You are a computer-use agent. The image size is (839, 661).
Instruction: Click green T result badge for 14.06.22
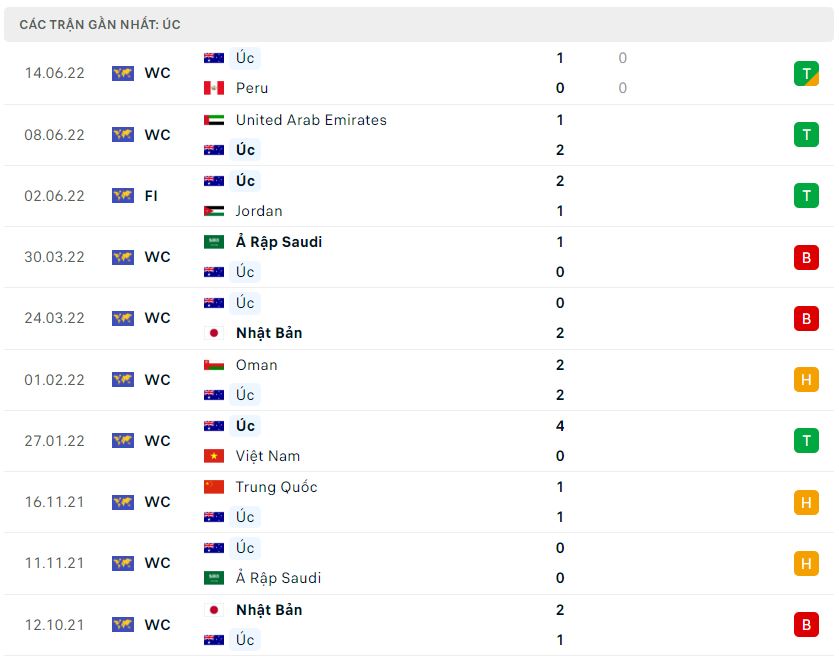(x=806, y=73)
